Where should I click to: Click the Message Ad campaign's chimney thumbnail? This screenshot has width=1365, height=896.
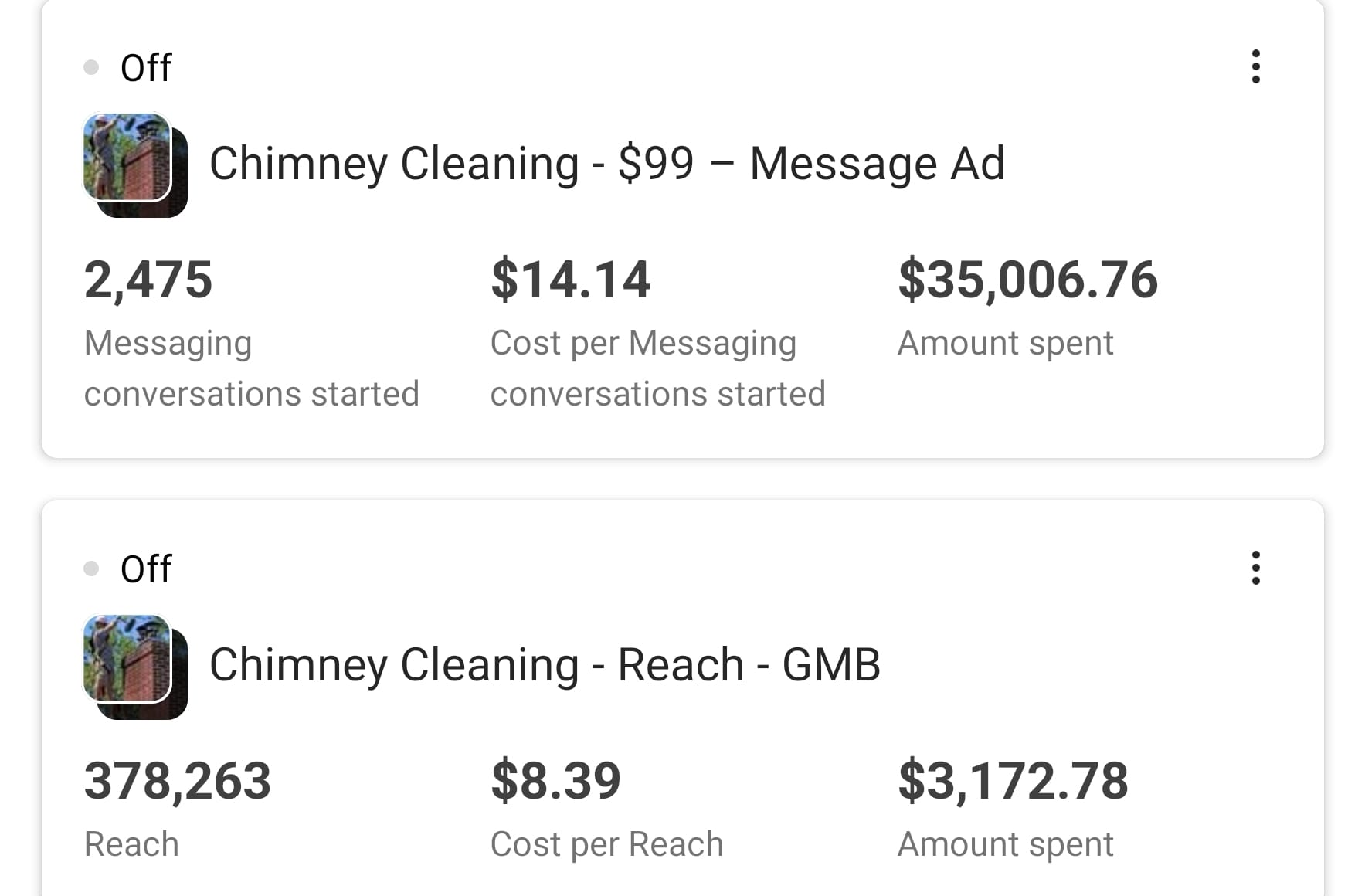pos(134,165)
